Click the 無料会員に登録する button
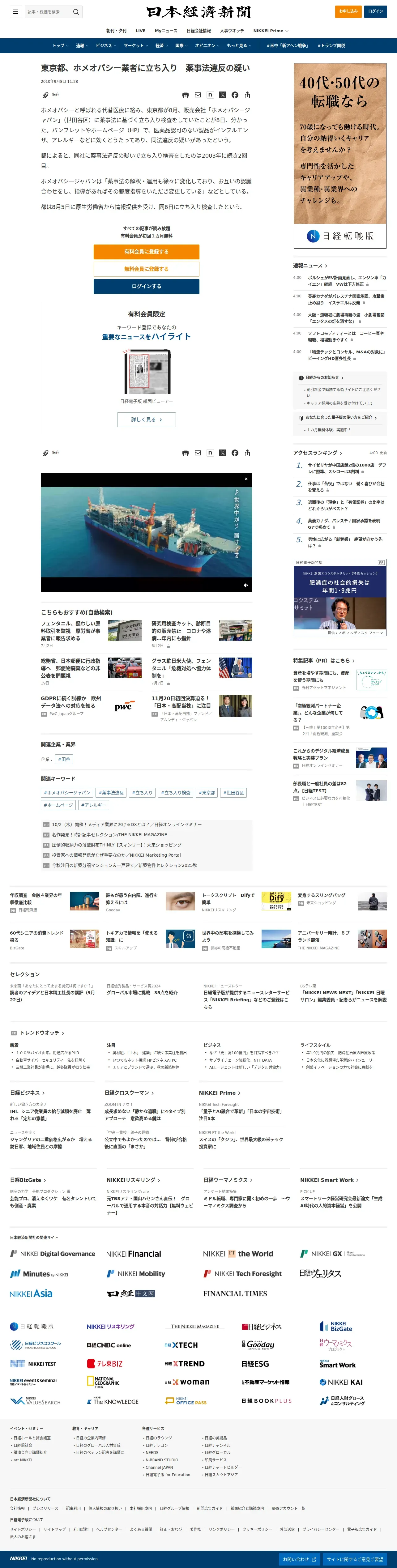The width and height of the screenshot is (397, 1568). point(146,269)
